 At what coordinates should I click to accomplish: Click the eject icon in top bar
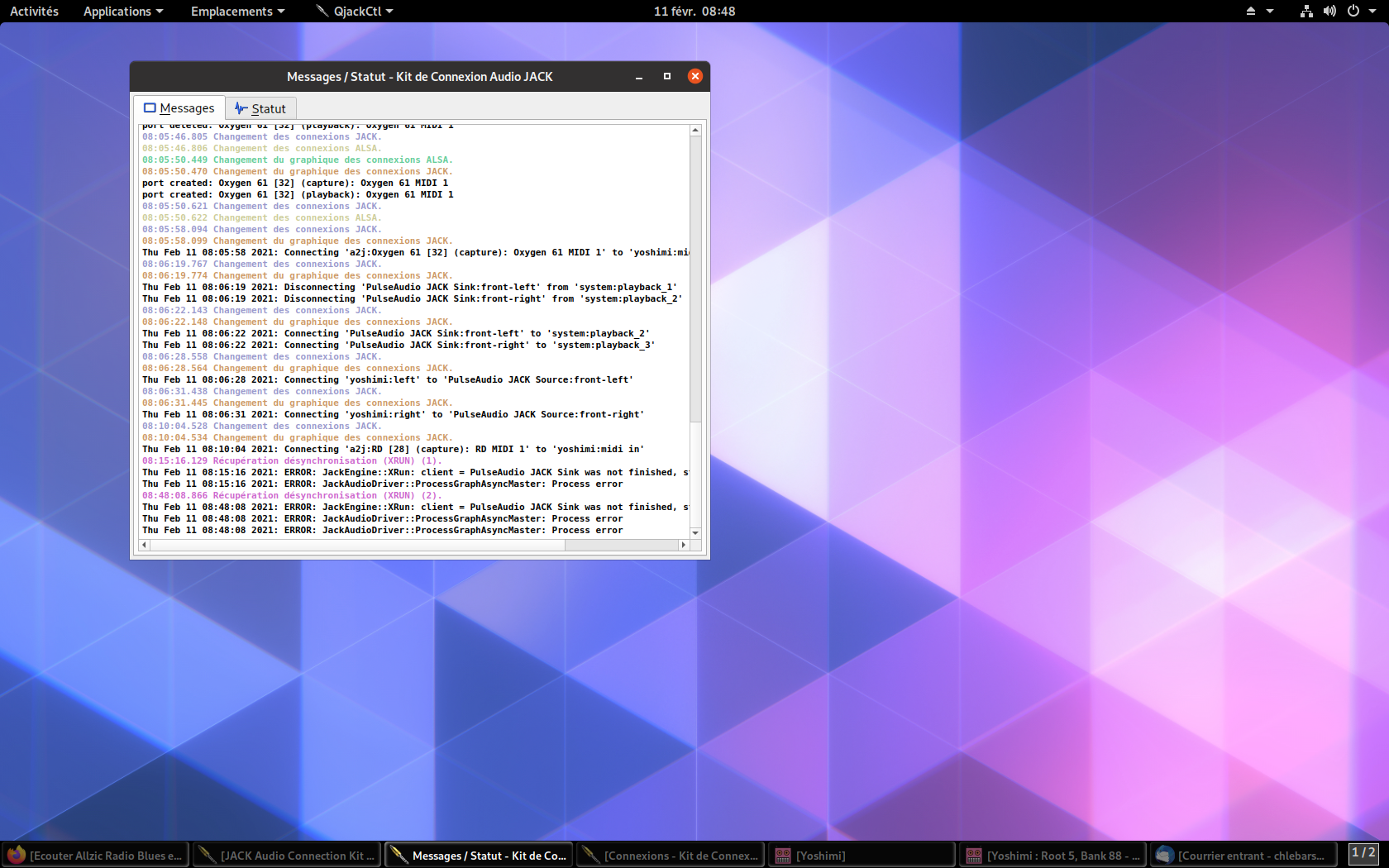[x=1250, y=11]
